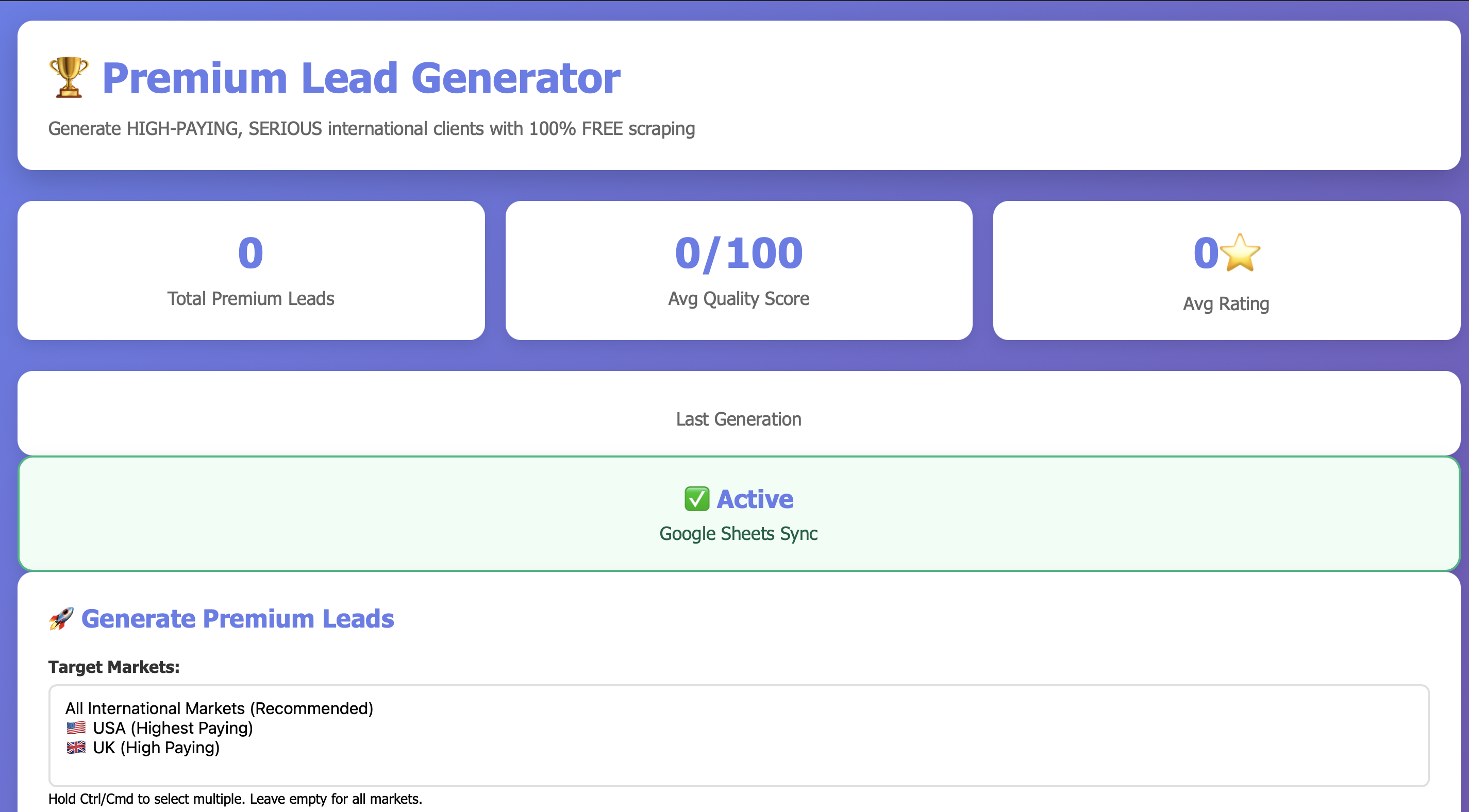Click the green checkmark next to Active
The image size is (1469, 812).
pyautogui.click(x=696, y=499)
